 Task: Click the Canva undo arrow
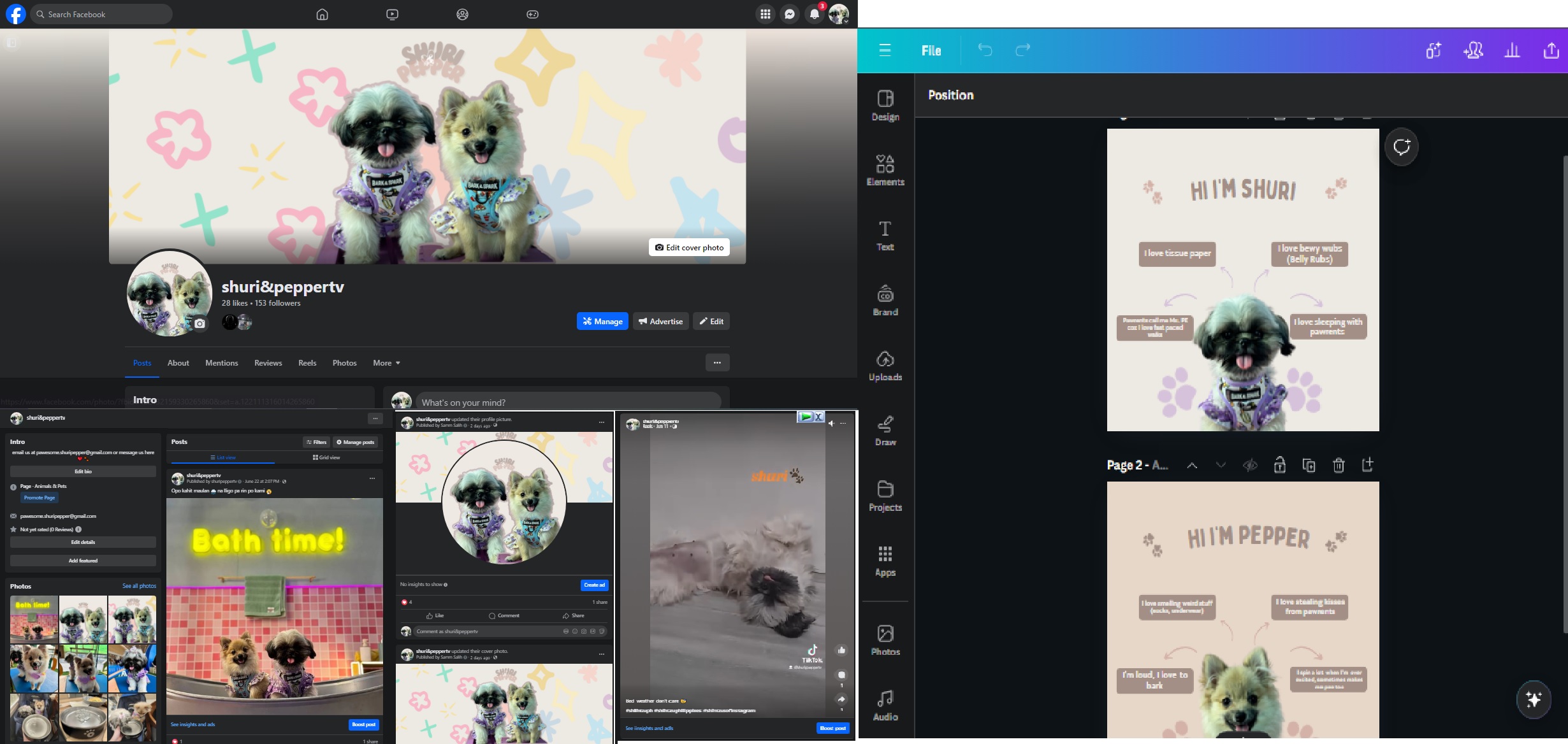[985, 50]
